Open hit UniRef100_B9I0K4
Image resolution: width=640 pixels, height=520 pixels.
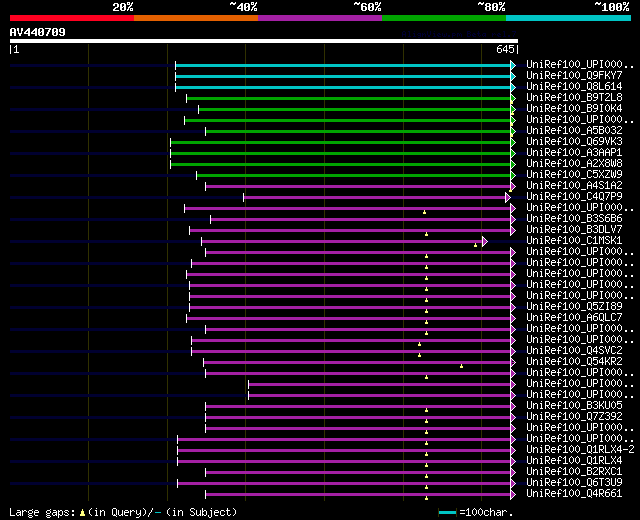click(574, 109)
